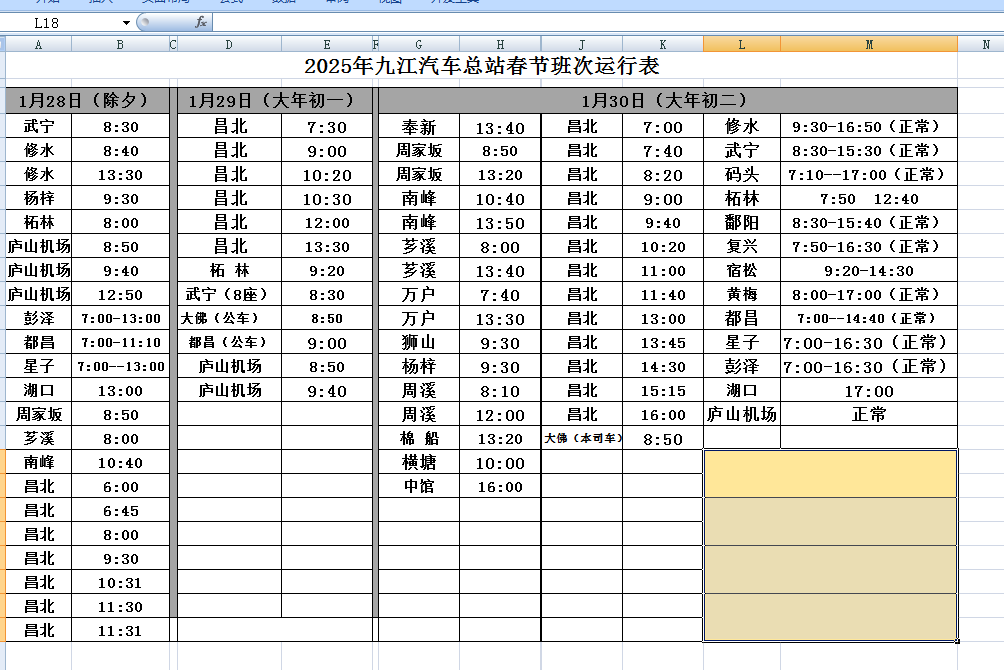Select column K header
Viewport: 1004px width, 670px height.
click(x=663, y=44)
